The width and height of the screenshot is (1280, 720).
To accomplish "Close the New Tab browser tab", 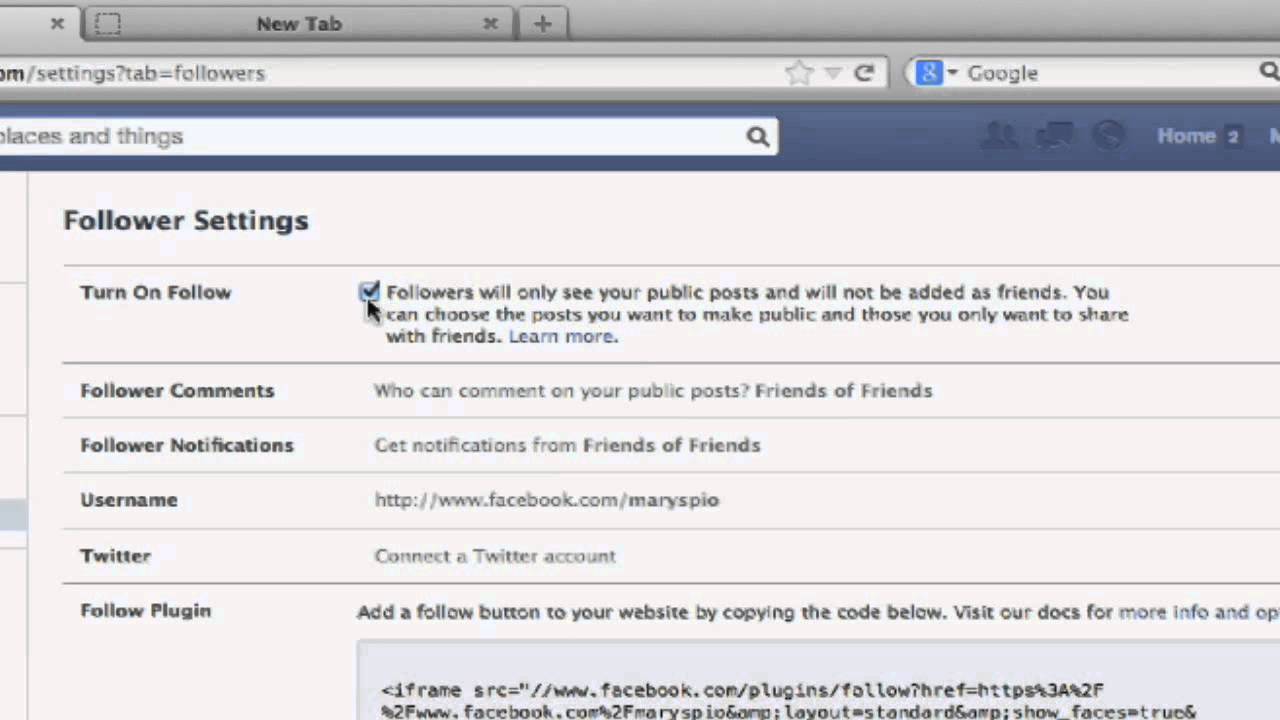I will pyautogui.click(x=490, y=24).
